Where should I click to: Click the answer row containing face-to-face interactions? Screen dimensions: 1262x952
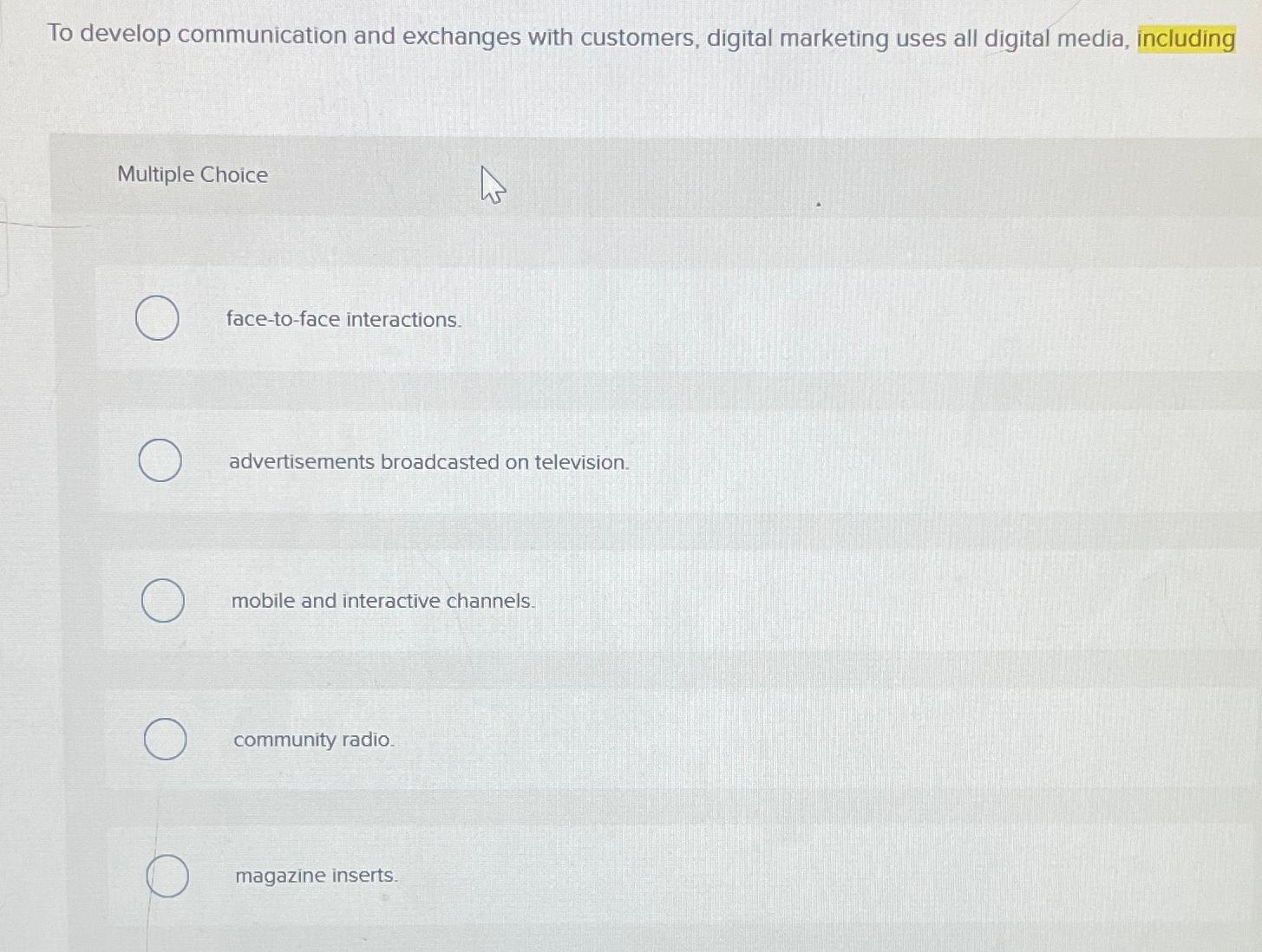[607, 319]
